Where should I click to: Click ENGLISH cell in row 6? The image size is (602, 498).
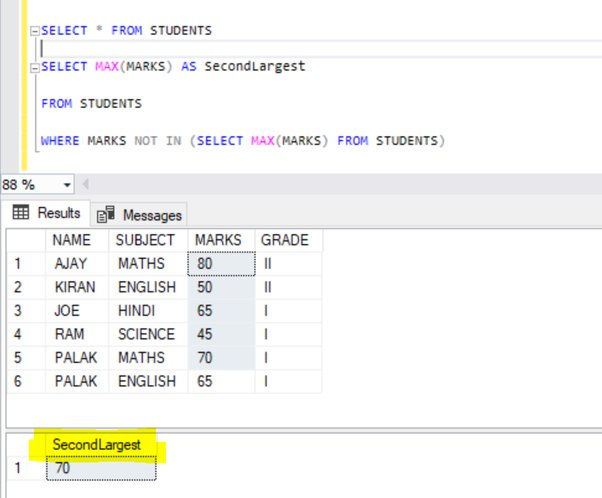[x=148, y=381]
